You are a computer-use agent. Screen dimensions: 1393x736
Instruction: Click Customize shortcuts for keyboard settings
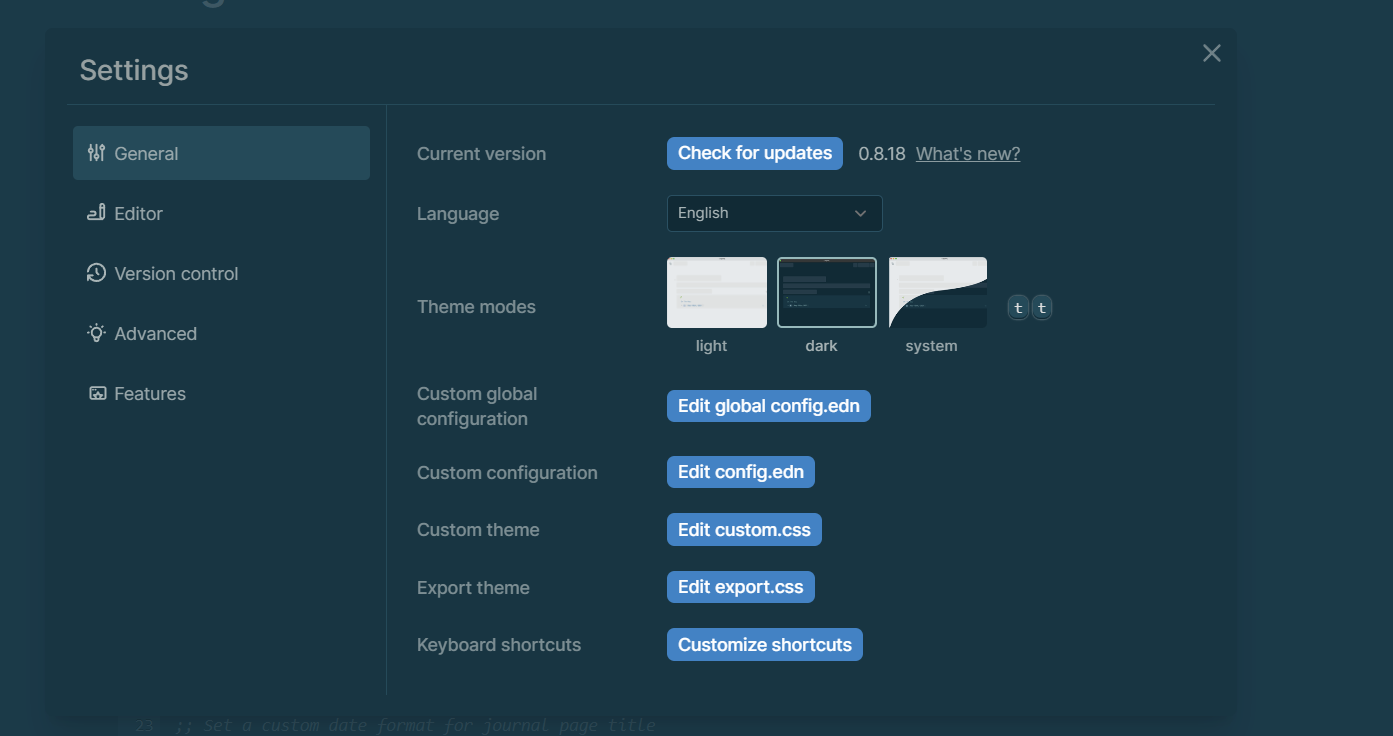click(764, 644)
